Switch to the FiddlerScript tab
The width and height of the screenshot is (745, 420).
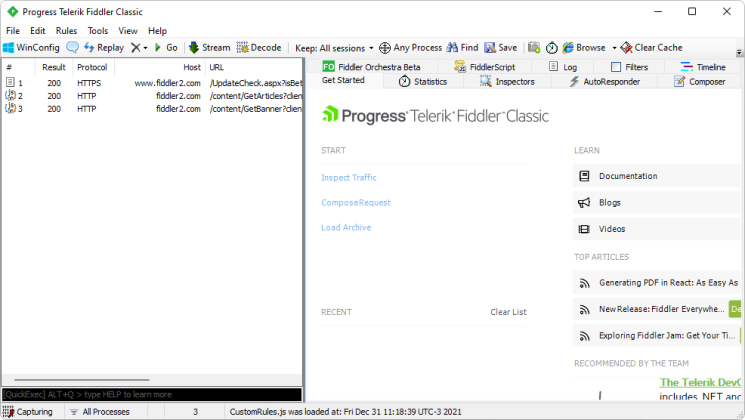tap(485, 67)
